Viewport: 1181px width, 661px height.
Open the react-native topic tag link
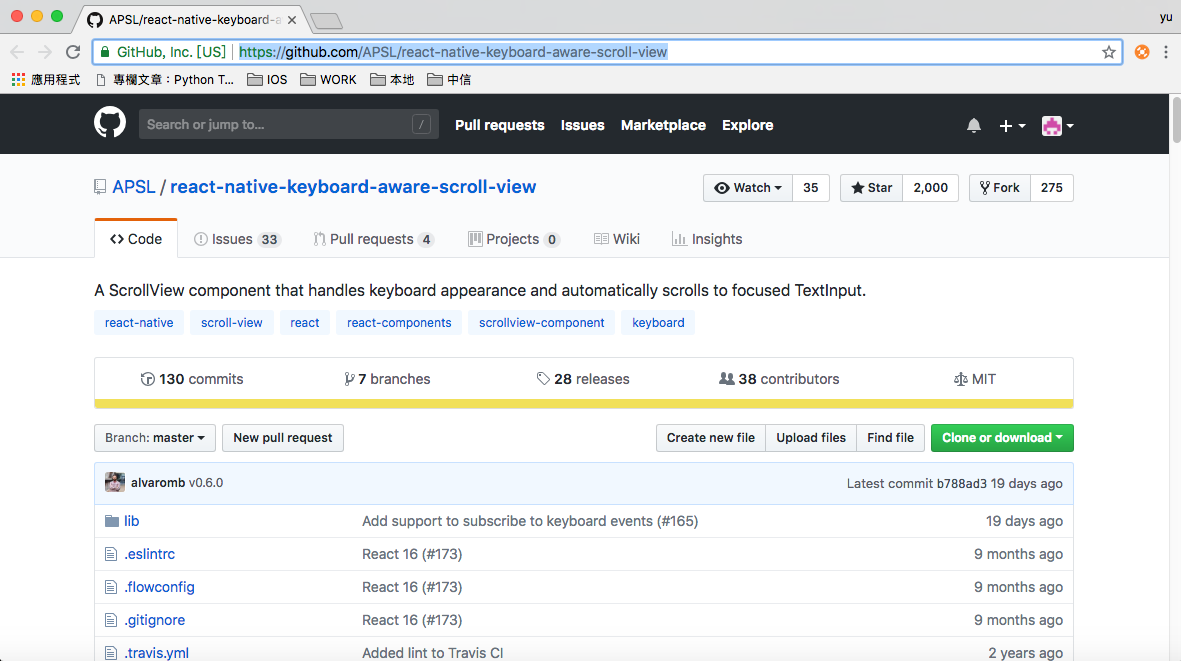tap(139, 322)
